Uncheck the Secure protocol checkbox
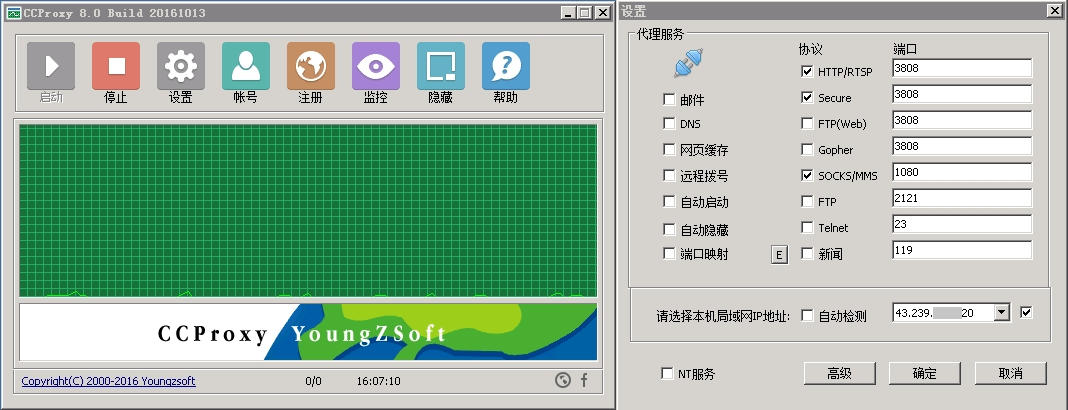Screen dimensions: 1068x410 (807, 97)
